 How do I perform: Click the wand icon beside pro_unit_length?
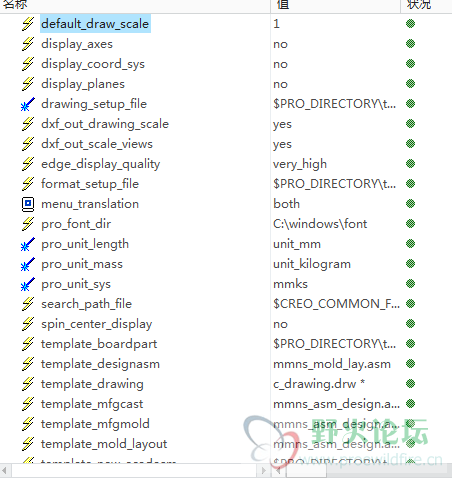pos(28,244)
